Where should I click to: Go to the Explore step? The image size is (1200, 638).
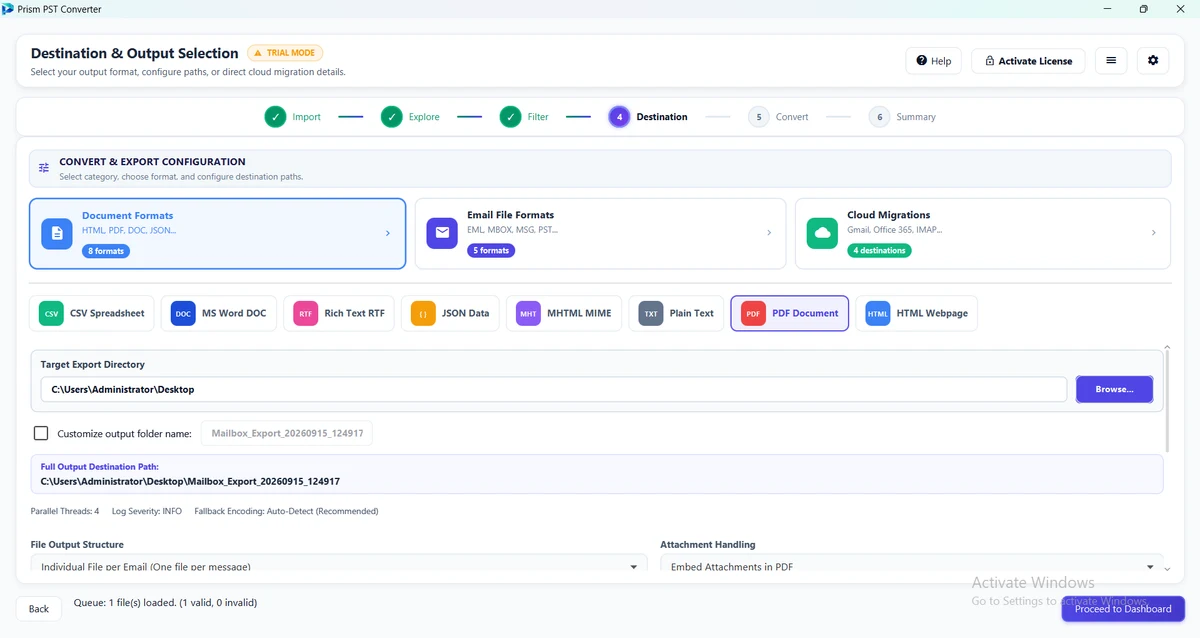(410, 117)
